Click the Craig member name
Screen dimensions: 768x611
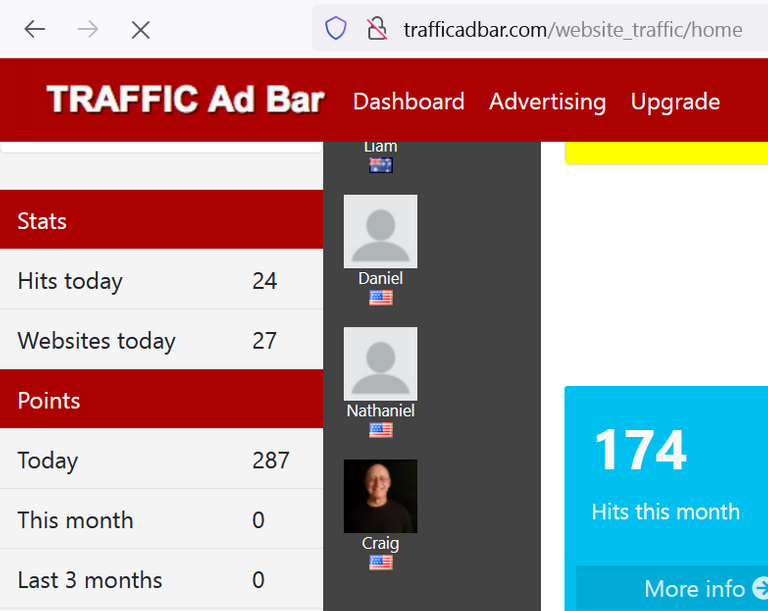(381, 543)
